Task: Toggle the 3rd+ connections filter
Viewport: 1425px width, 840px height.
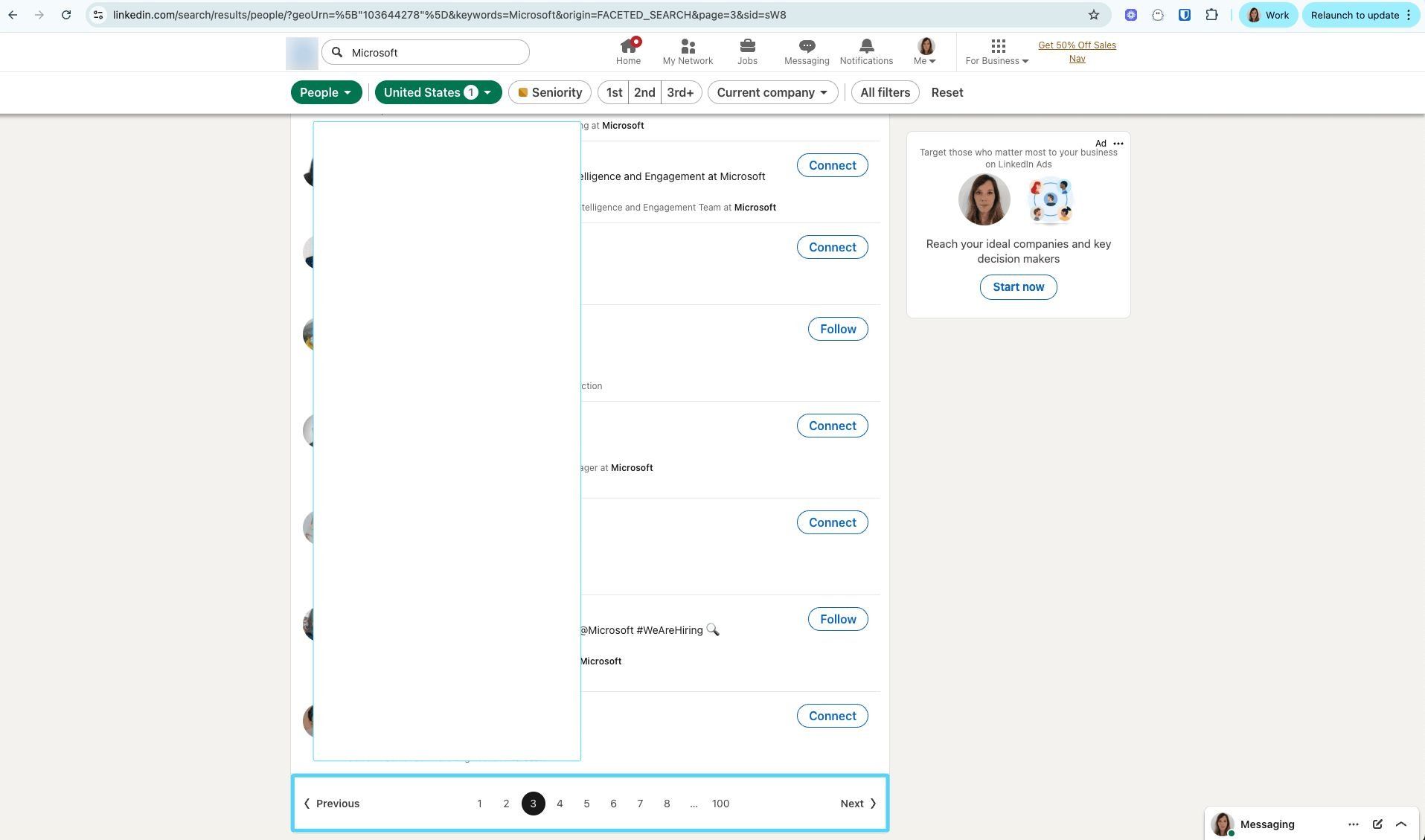Action: pyautogui.click(x=680, y=92)
